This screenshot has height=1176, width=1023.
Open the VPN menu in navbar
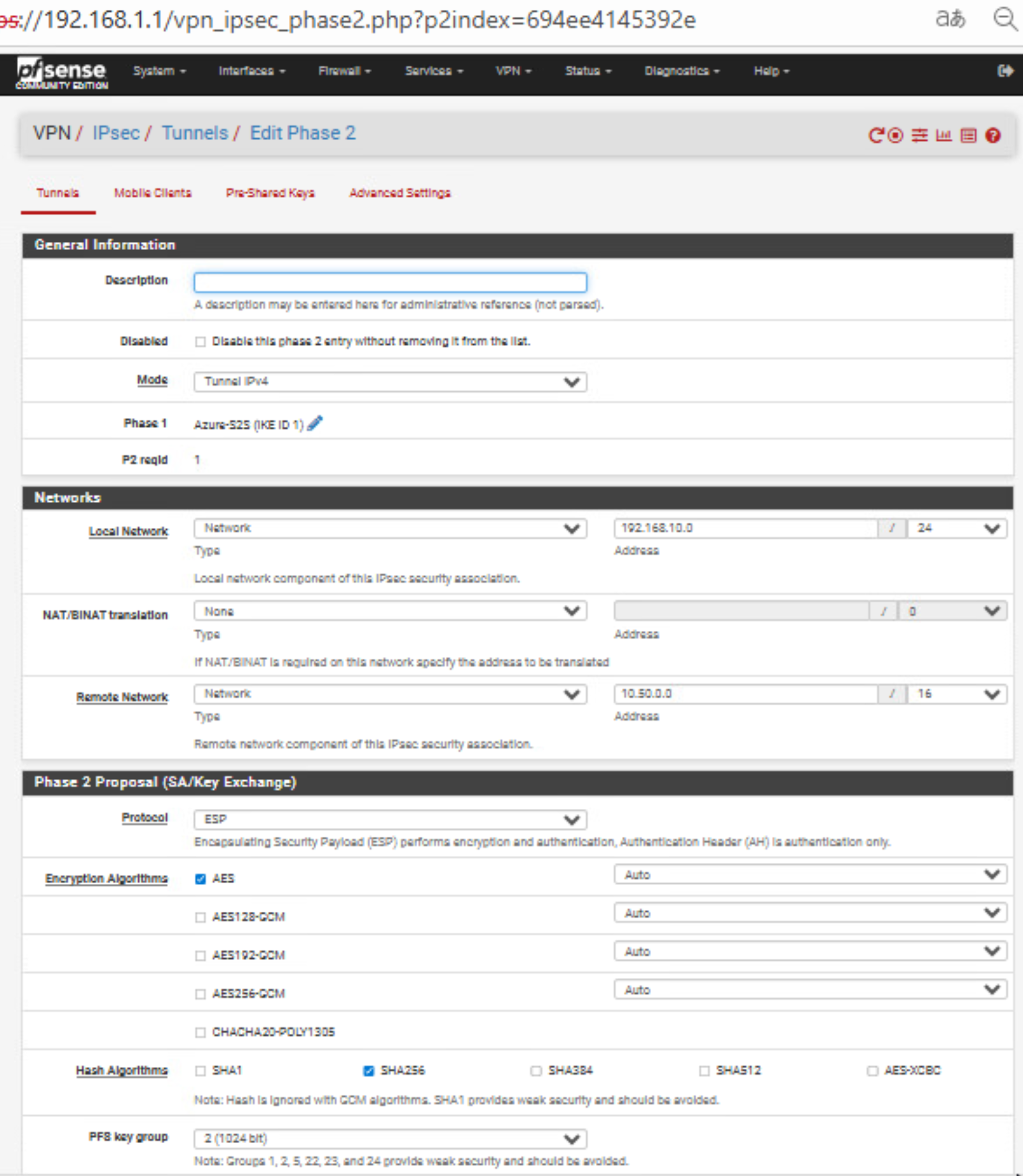pos(513,71)
